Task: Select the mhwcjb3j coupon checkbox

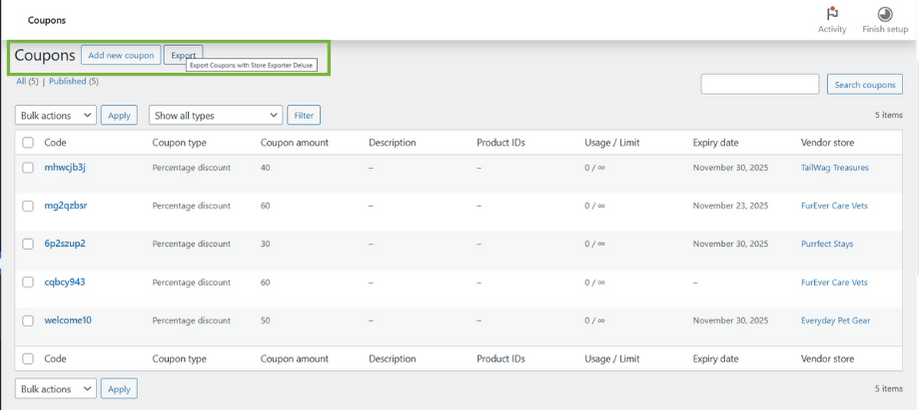Action: (x=28, y=168)
